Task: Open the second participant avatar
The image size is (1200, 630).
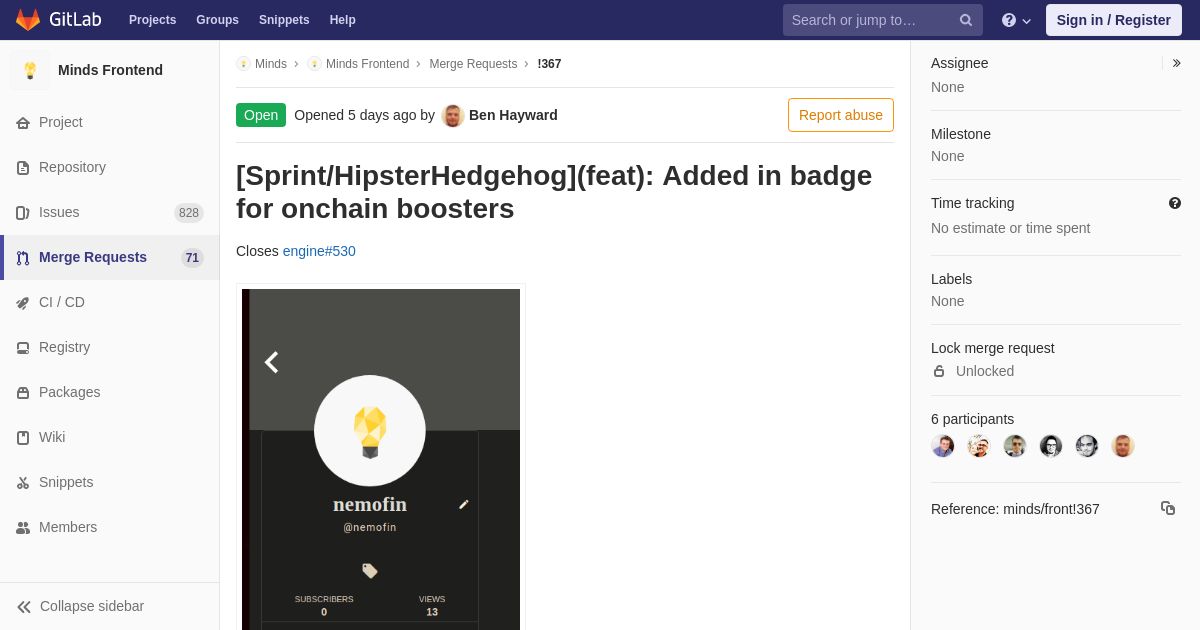Action: pyautogui.click(x=979, y=446)
